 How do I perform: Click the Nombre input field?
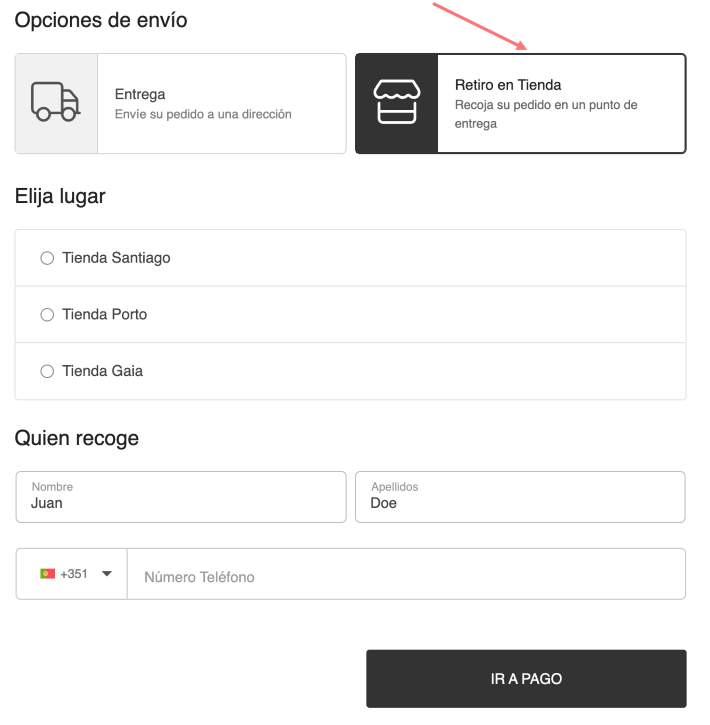[181, 497]
